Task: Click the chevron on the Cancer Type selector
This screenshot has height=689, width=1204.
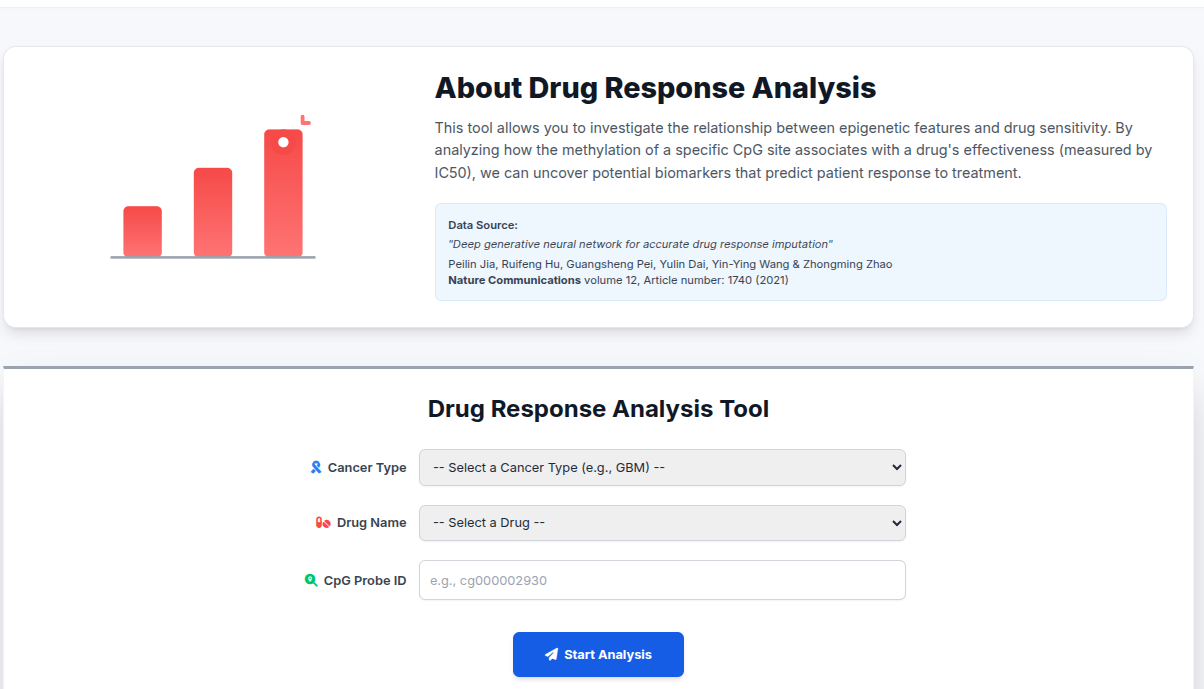Action: pyautogui.click(x=894, y=467)
